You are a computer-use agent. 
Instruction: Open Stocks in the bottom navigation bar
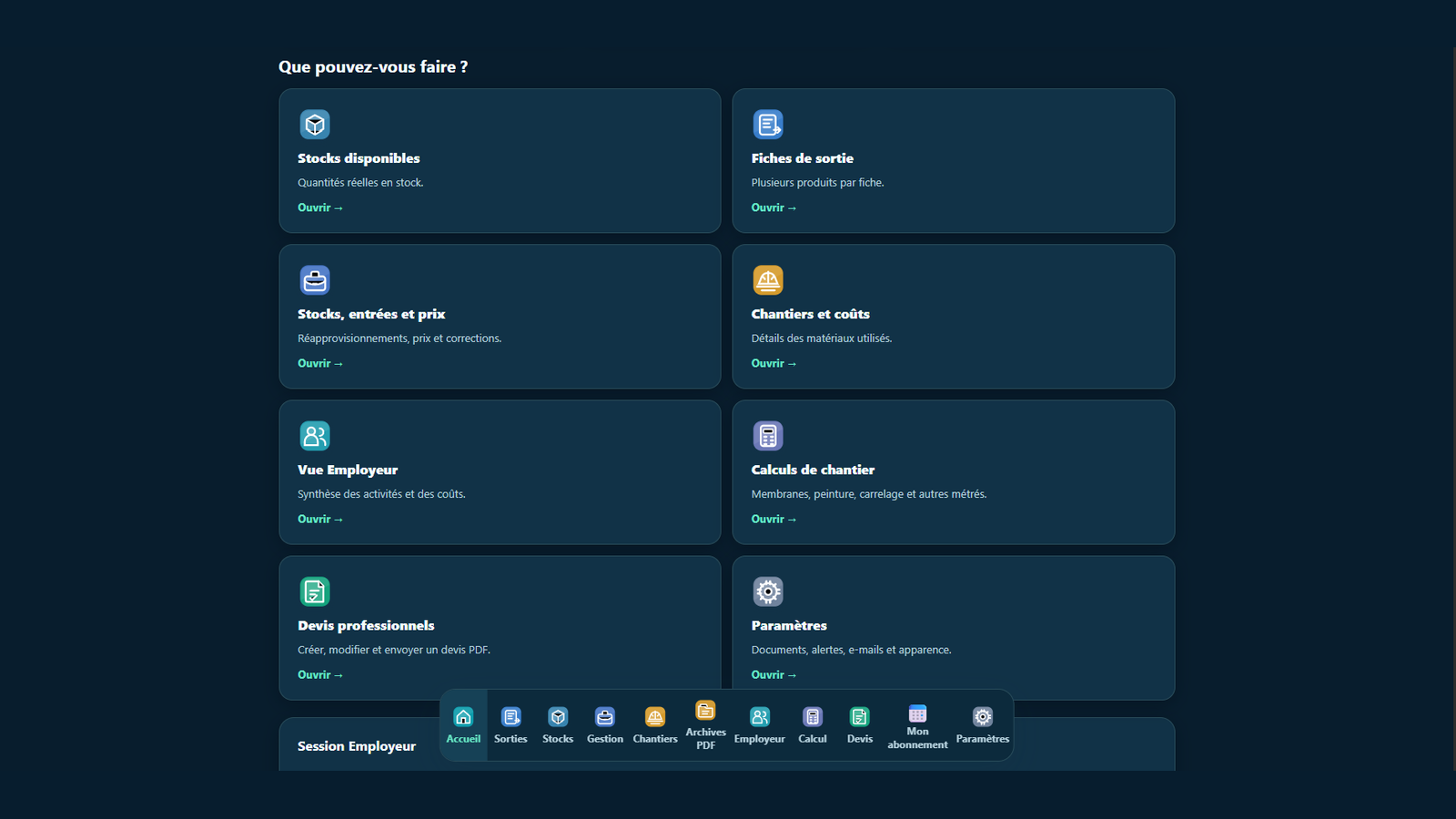pos(558,725)
